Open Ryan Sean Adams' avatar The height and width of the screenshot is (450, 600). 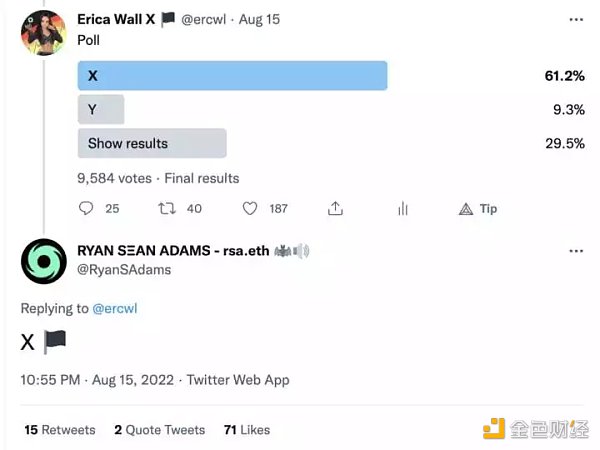point(43,261)
